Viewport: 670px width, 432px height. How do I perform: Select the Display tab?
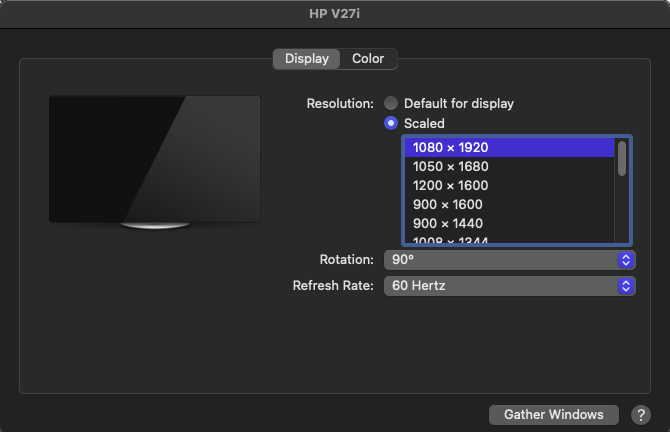coord(307,59)
